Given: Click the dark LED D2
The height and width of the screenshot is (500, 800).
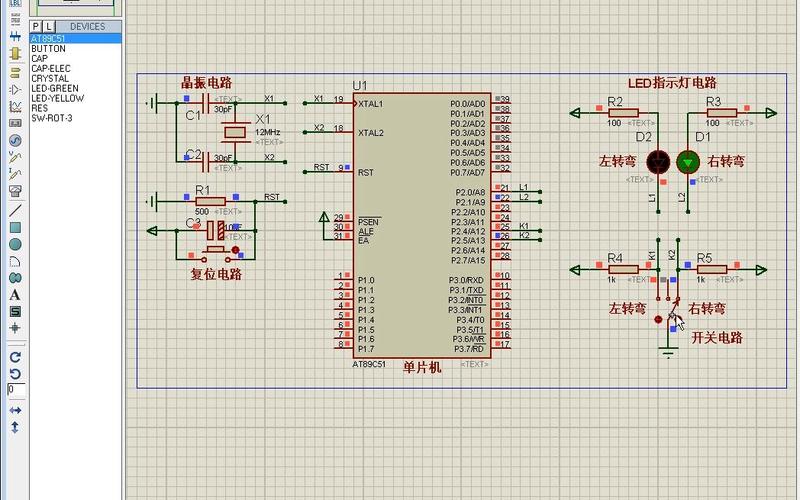Looking at the screenshot, I should coord(658,162).
